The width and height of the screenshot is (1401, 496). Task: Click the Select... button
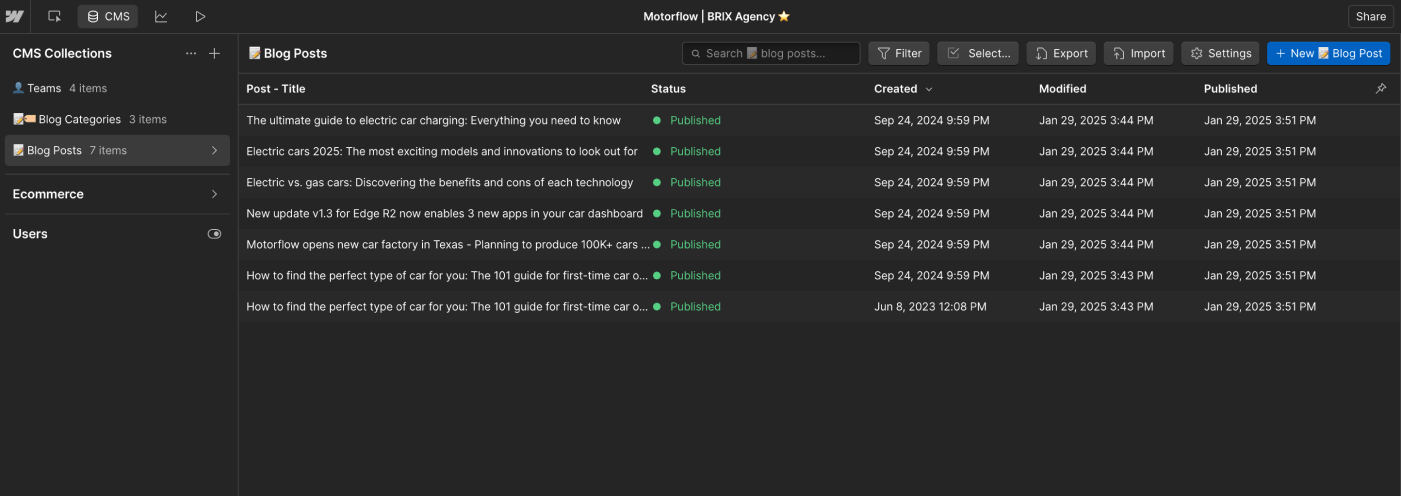[x=978, y=53]
